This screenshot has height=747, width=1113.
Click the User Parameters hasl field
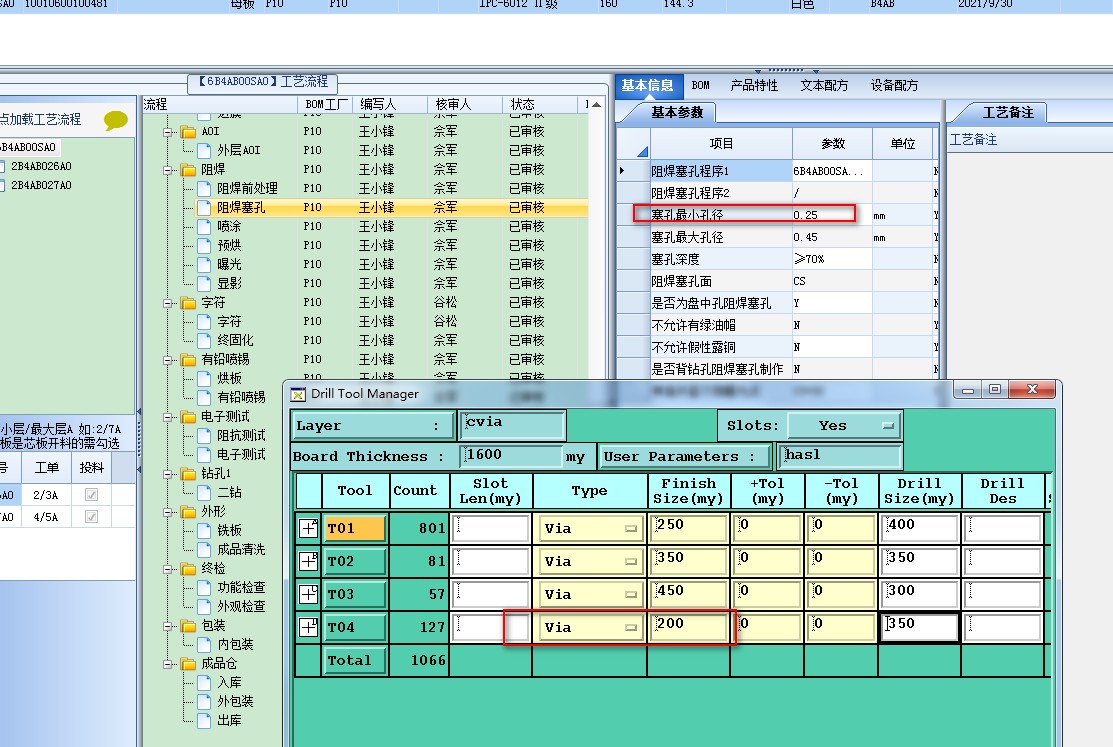(x=840, y=456)
